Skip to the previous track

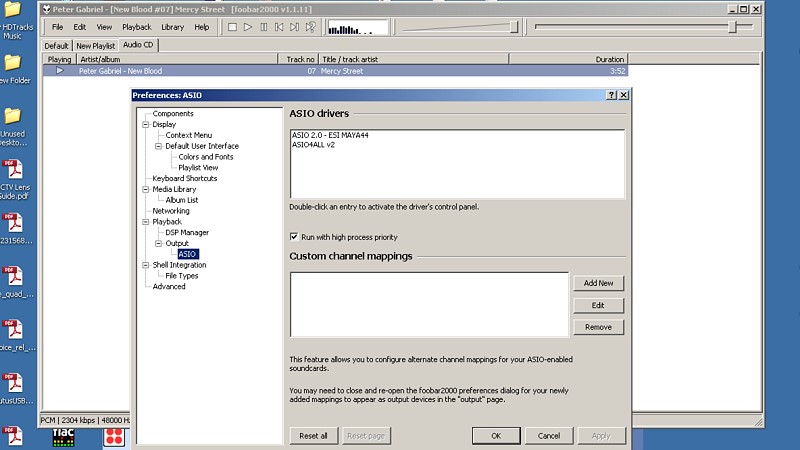point(279,27)
